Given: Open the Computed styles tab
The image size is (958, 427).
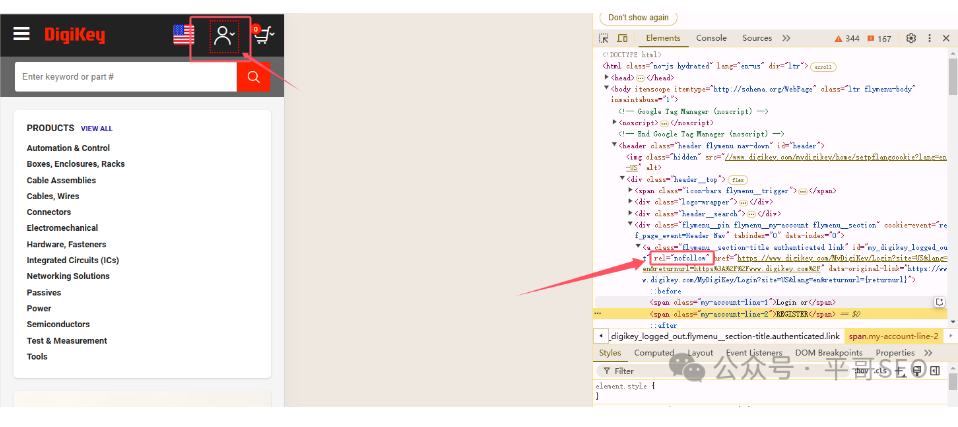Looking at the screenshot, I should click(x=654, y=353).
